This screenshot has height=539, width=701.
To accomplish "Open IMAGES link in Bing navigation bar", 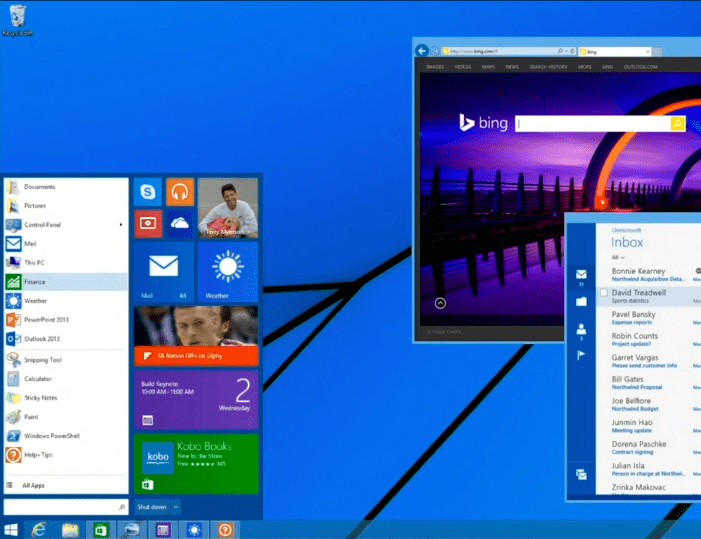I will click(435, 67).
